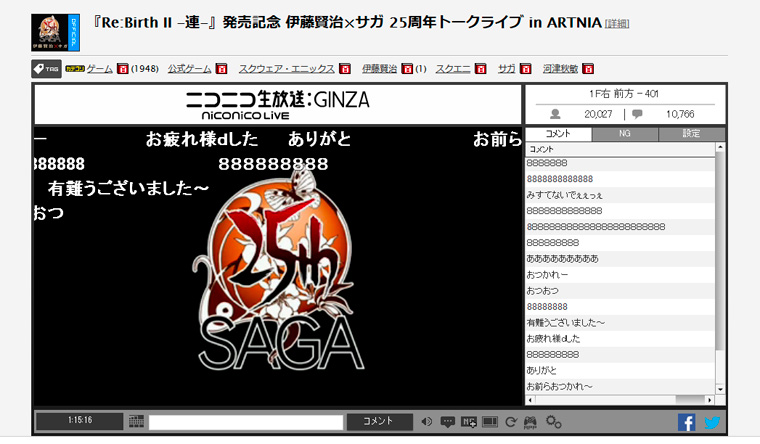Open player settings gears icon
The width and height of the screenshot is (760, 444).
[x=553, y=422]
